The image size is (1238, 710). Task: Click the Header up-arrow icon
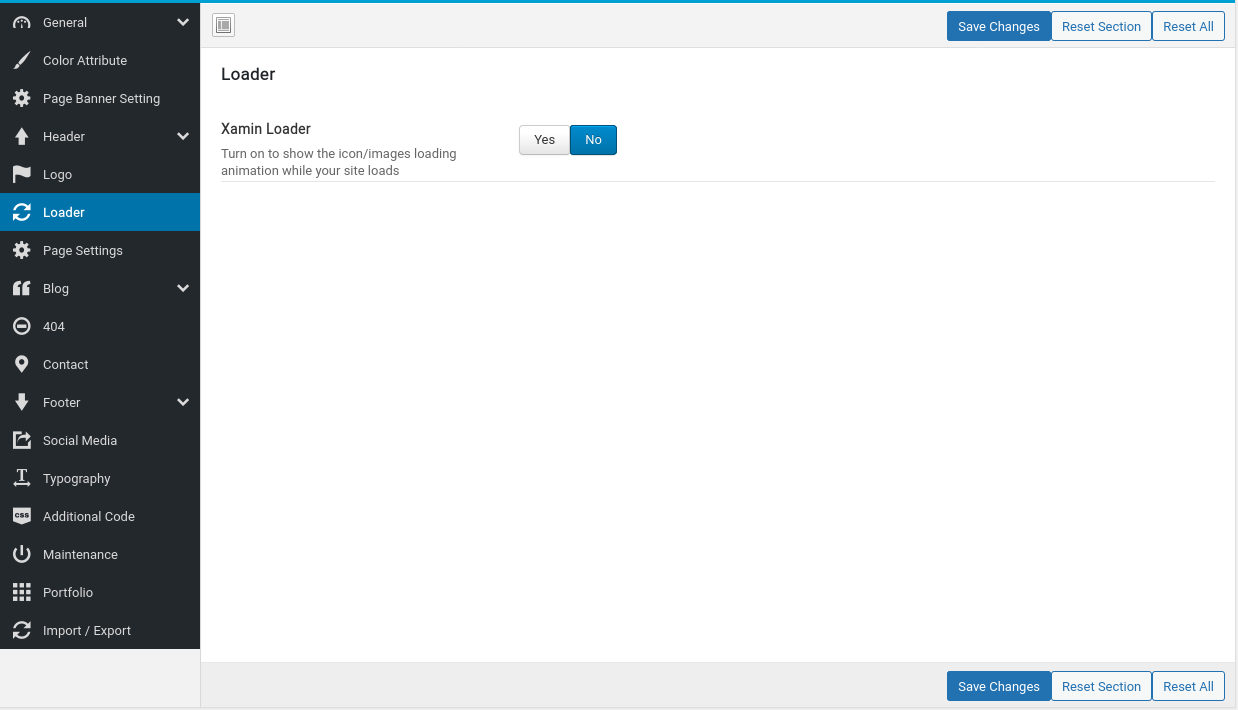(21, 136)
